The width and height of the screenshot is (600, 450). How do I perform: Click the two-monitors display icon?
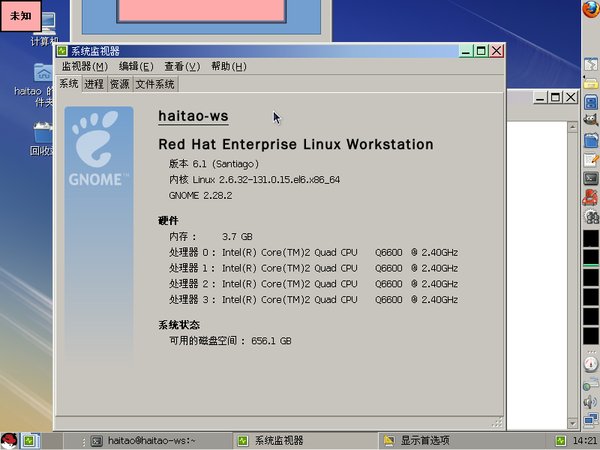(x=592, y=420)
